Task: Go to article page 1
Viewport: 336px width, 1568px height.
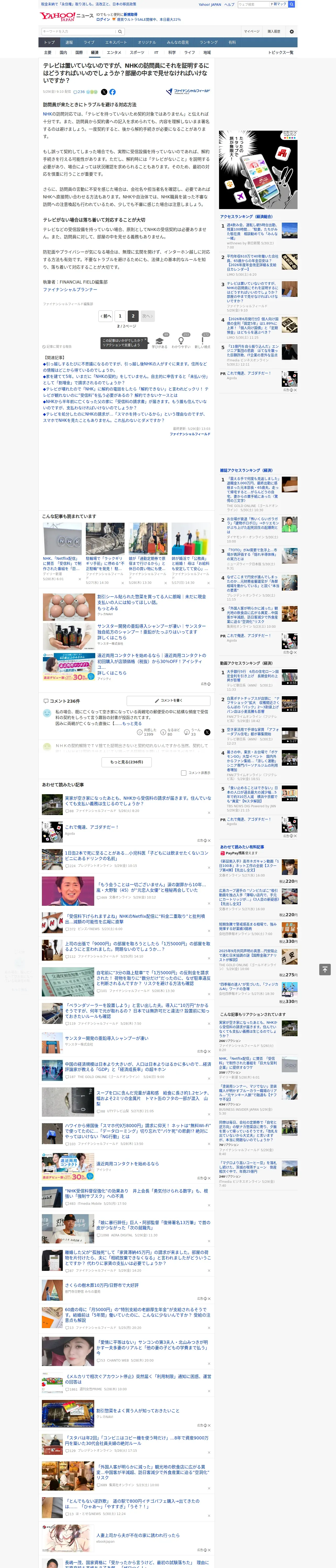Action: [120, 316]
